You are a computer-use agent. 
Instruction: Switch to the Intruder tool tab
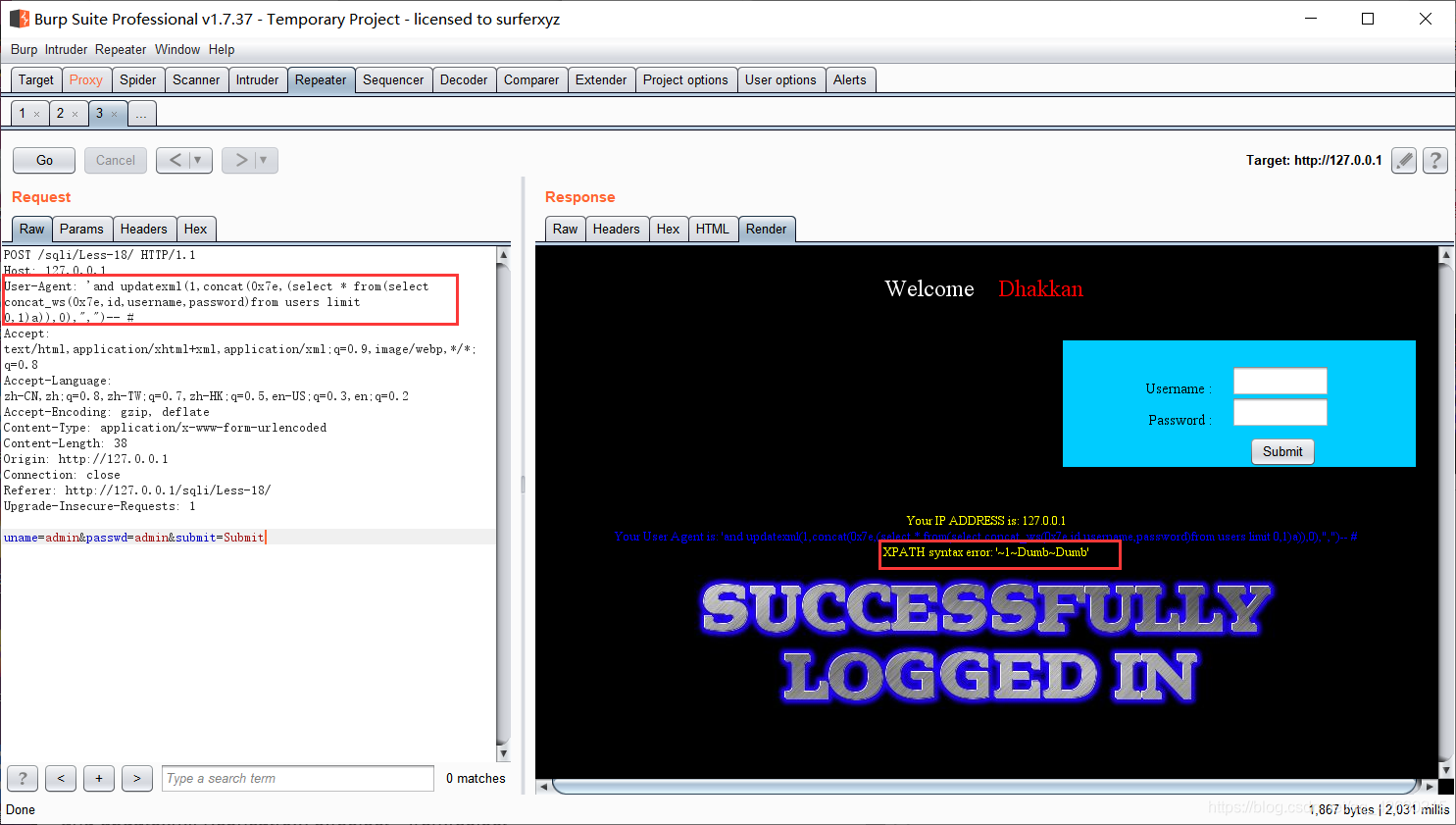[x=257, y=79]
